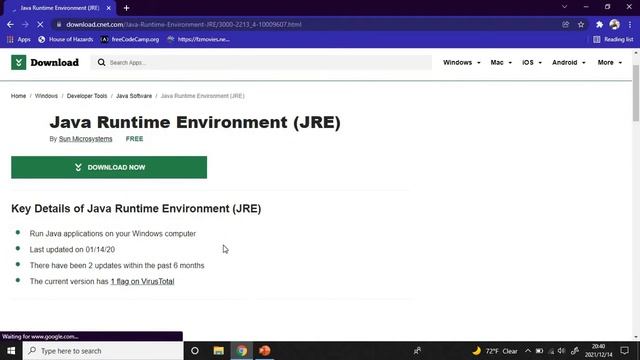Image resolution: width=640 pixels, height=360 pixels.
Task: Go to Java Software breadcrumb
Action: [134, 96]
